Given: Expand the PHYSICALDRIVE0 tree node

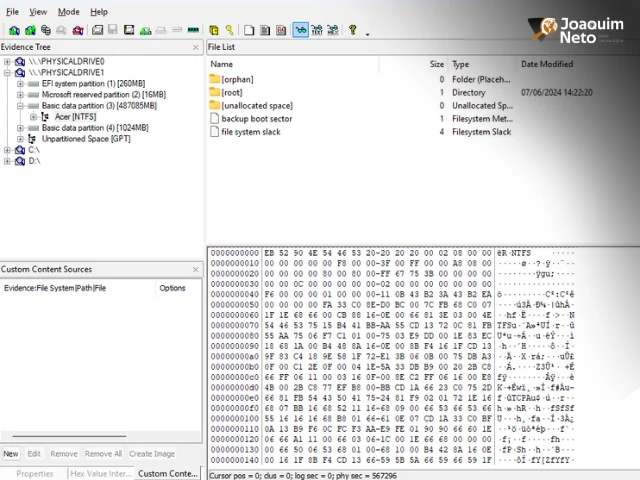Looking at the screenshot, I should (x=7, y=62).
